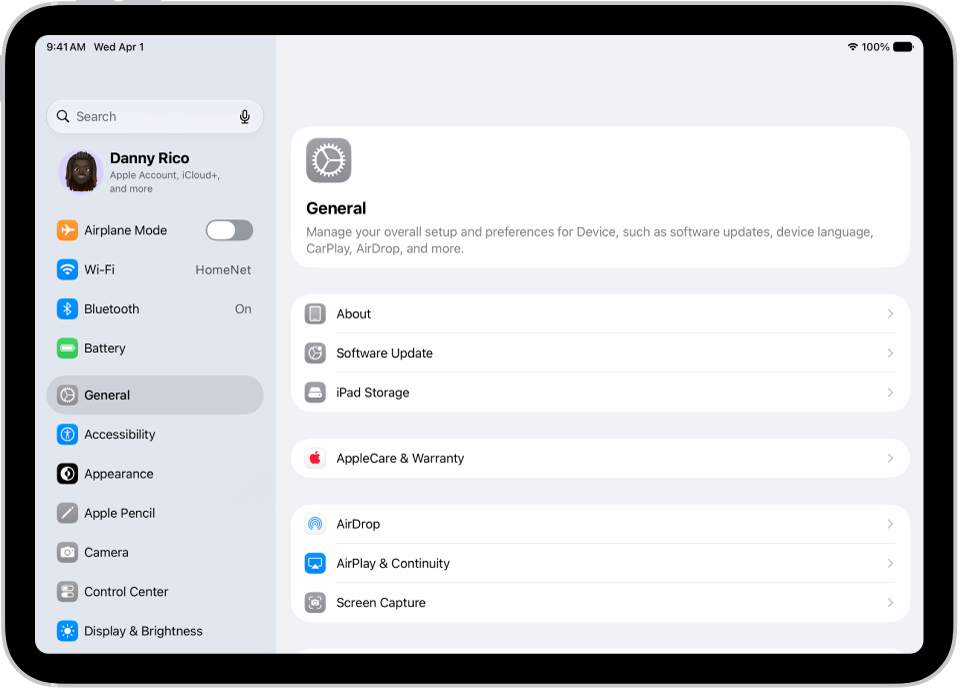960x690 pixels.
Task: Tap the AirDrop row chevron
Action: [x=890, y=524]
